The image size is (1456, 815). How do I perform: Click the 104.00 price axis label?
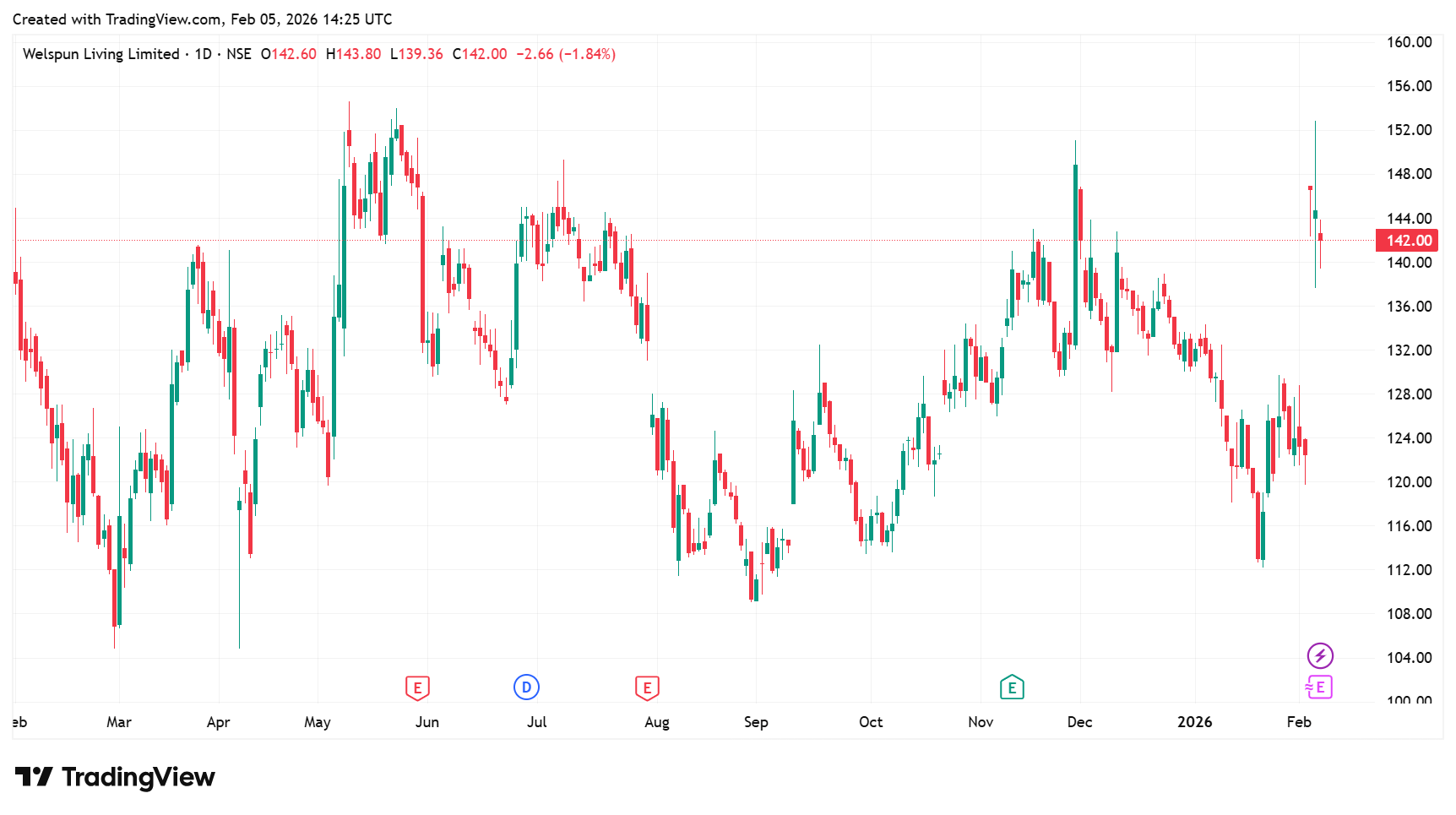pos(1409,657)
